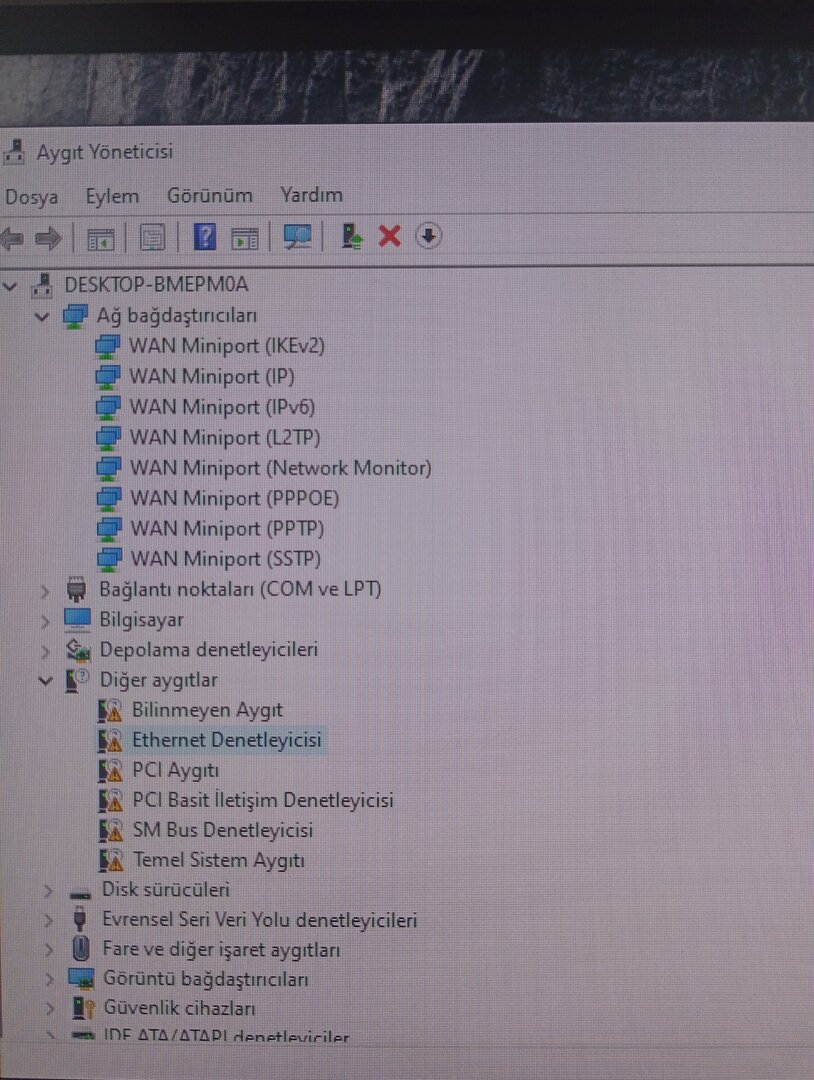
Task: Click warning icon beside SM Bus Denetleyicisi
Action: tap(111, 831)
